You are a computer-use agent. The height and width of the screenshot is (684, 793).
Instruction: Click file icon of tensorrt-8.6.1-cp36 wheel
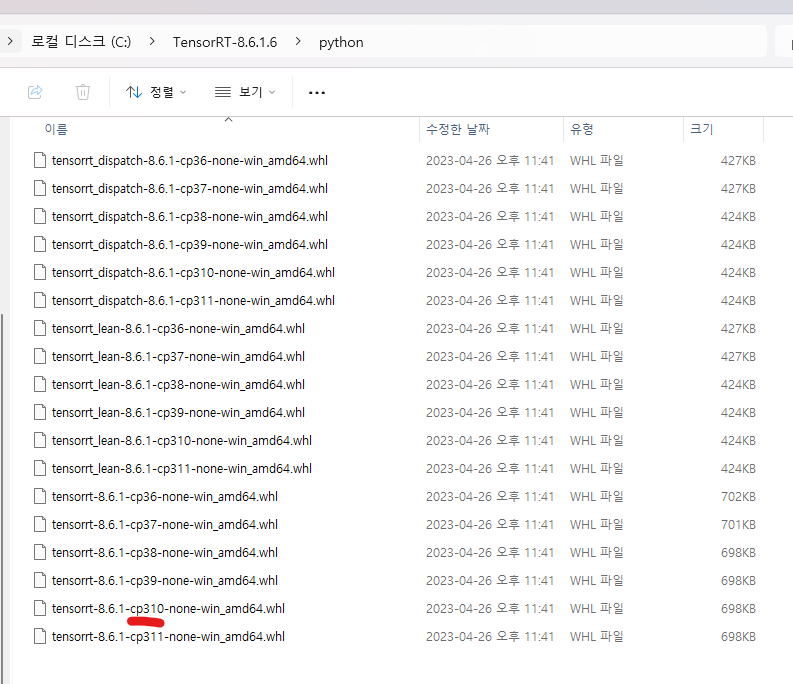pyautogui.click(x=40, y=496)
